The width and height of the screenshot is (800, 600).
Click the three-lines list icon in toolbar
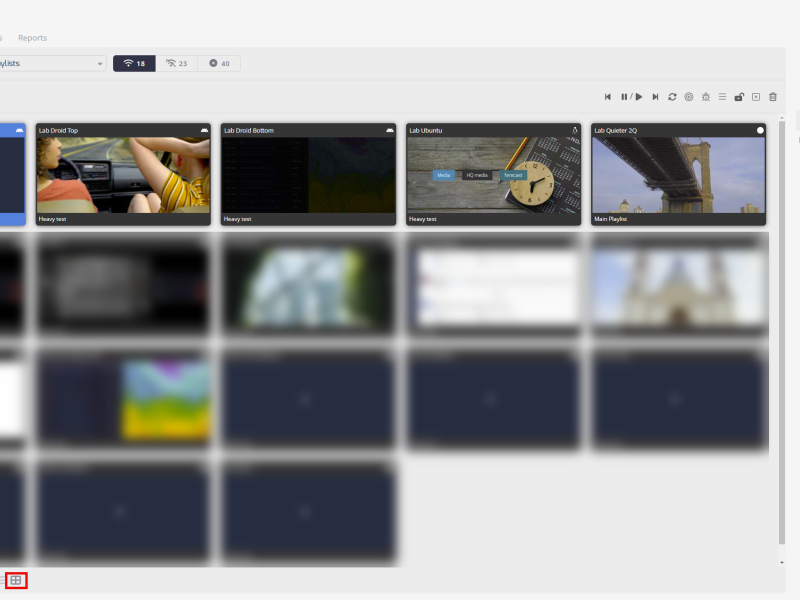click(722, 96)
